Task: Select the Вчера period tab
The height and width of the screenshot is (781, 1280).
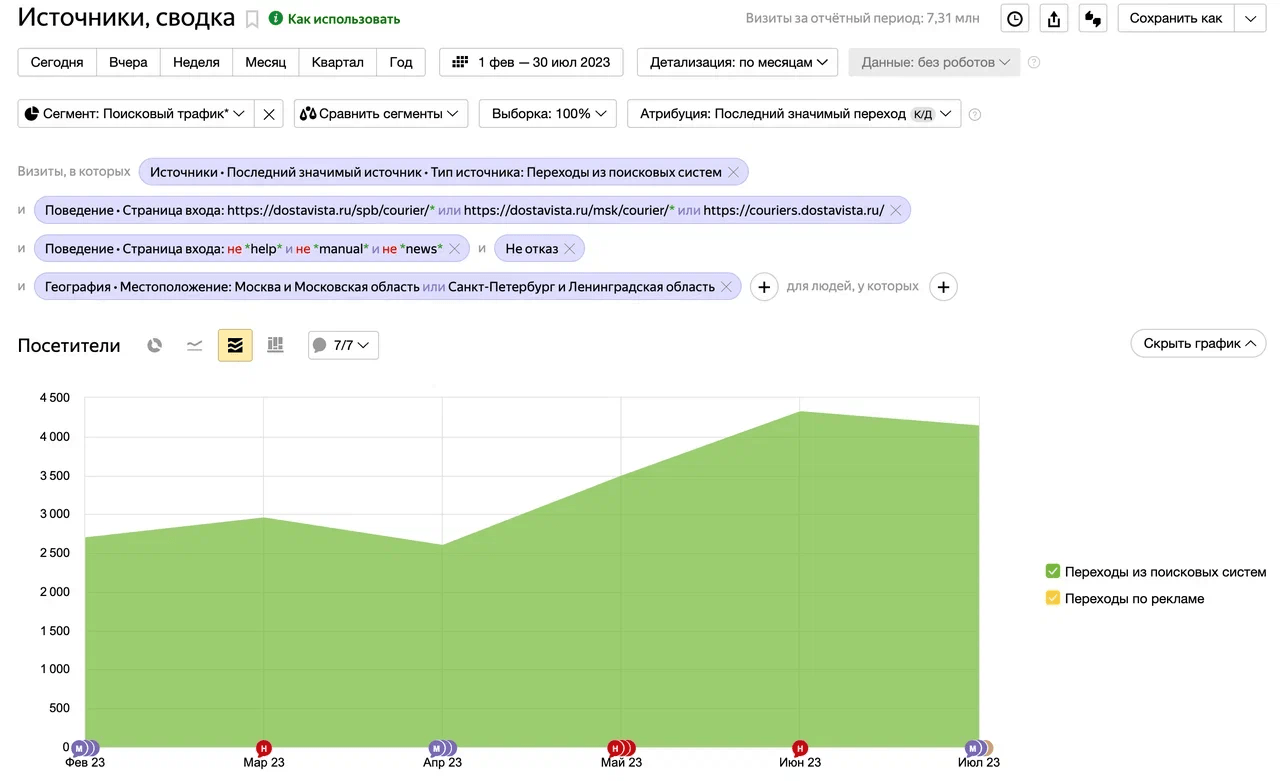Action: pos(128,62)
